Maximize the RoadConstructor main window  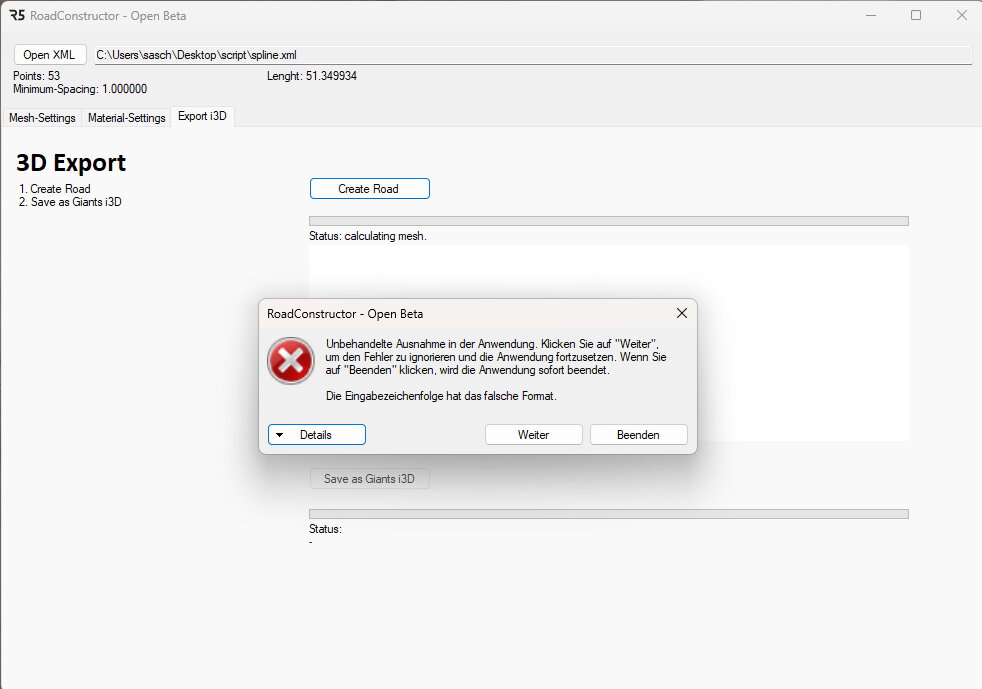916,16
